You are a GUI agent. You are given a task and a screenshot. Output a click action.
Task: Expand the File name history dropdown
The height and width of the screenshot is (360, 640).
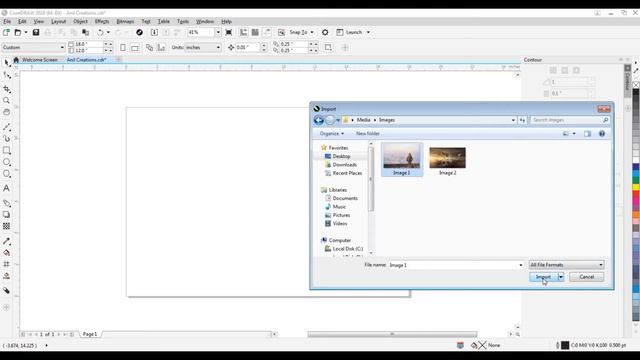pos(520,265)
